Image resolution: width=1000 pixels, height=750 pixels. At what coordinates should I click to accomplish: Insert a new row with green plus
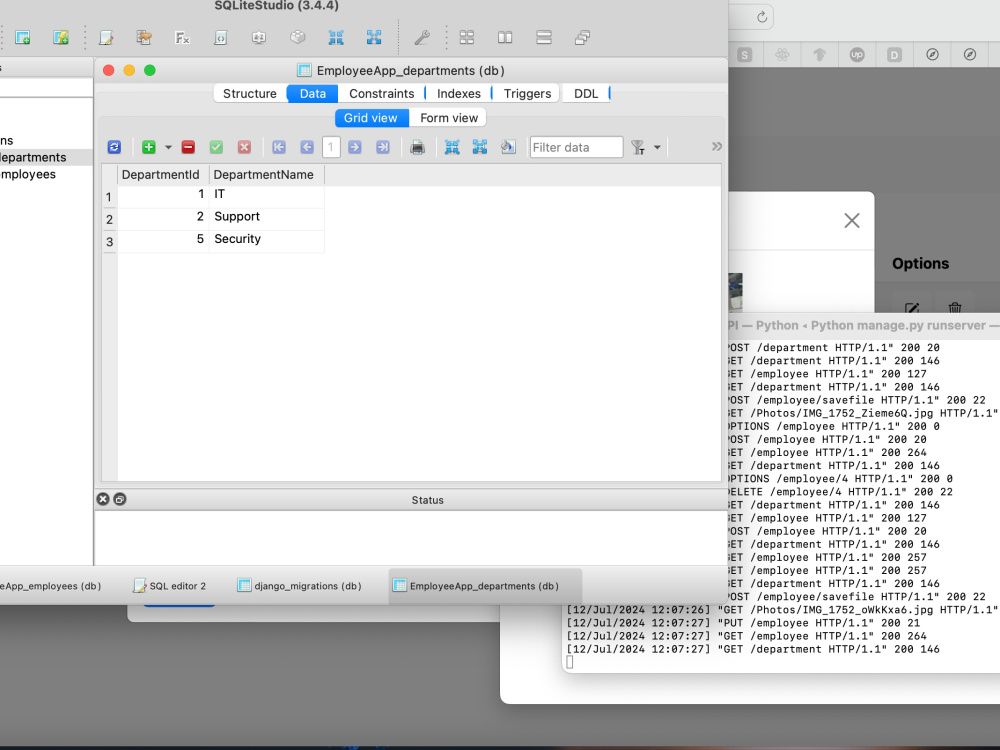click(x=149, y=147)
